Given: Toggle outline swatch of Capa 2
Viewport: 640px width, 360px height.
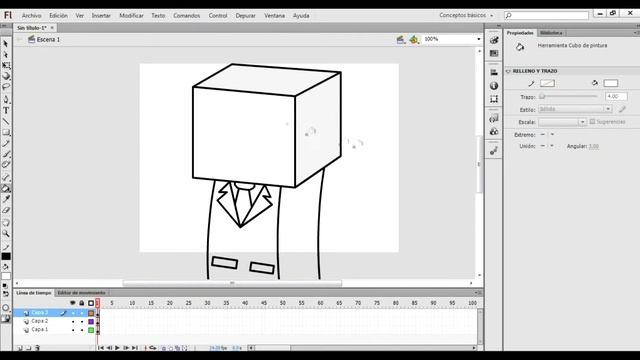Looking at the screenshot, I should (x=91, y=322).
